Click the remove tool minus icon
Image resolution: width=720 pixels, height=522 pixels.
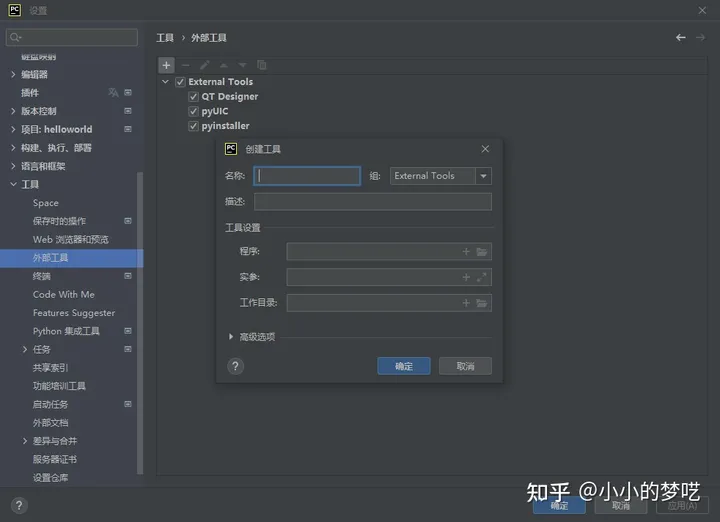[x=186, y=65]
